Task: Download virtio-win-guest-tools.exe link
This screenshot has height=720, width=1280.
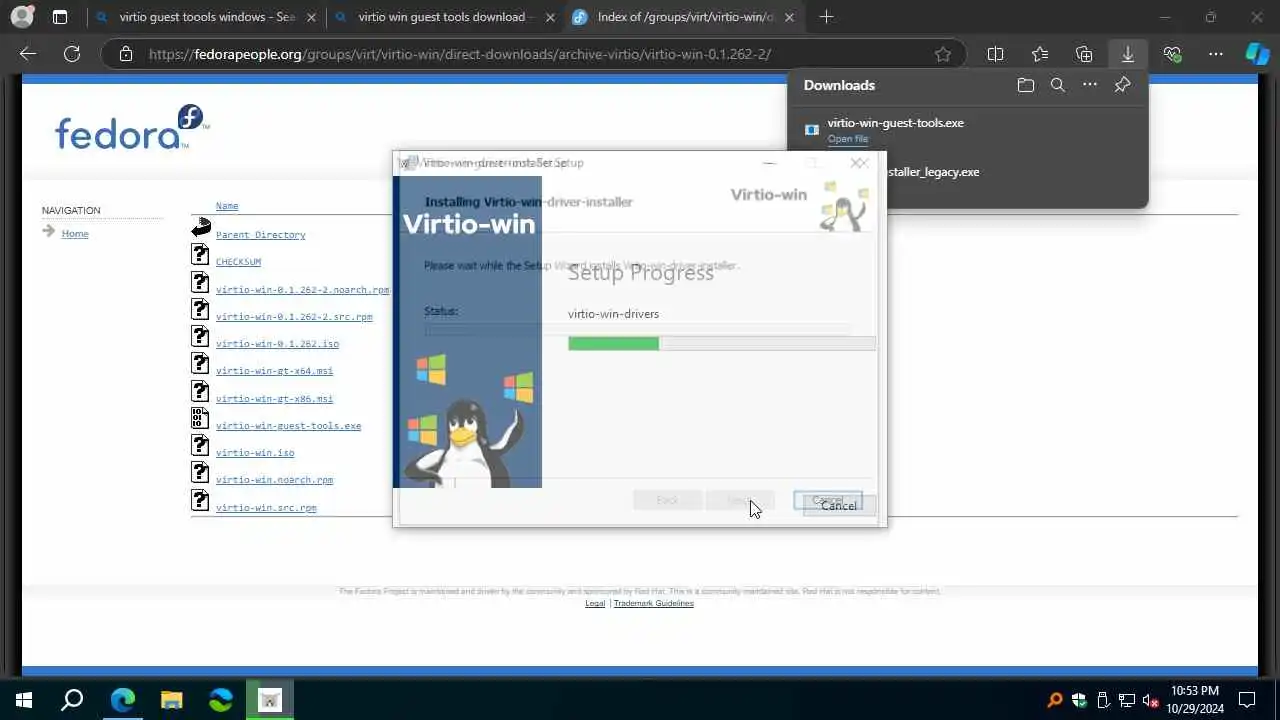Action: [x=288, y=425]
